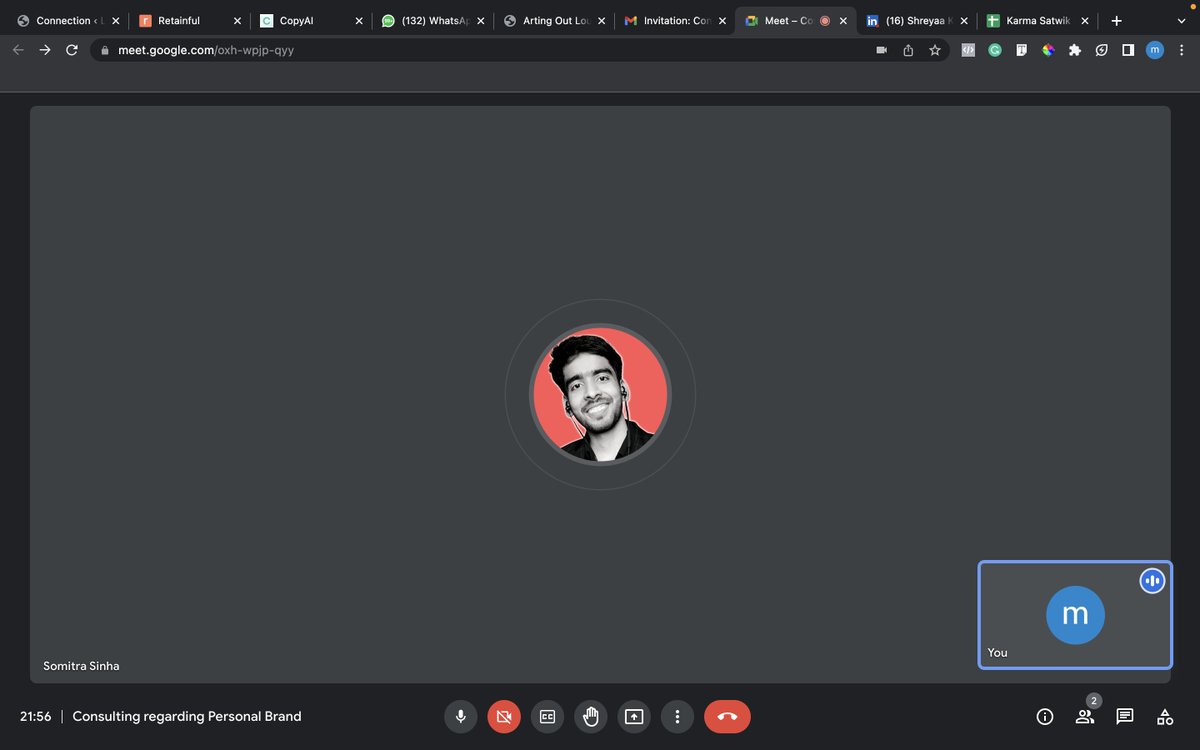Image resolution: width=1200 pixels, height=750 pixels.
Task: Close the Karma Satwik tab
Action: pyautogui.click(x=1085, y=20)
